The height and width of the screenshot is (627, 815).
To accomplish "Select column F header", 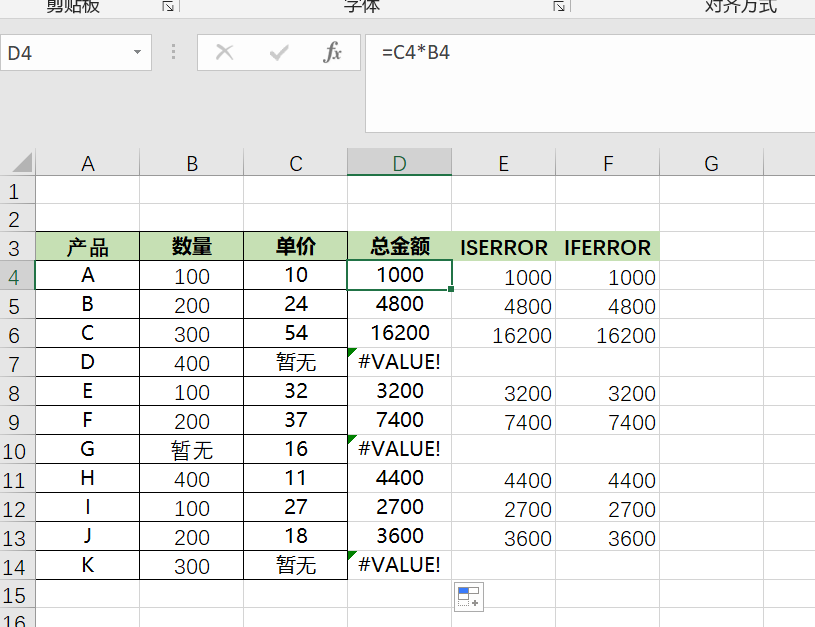I will coord(608,163).
